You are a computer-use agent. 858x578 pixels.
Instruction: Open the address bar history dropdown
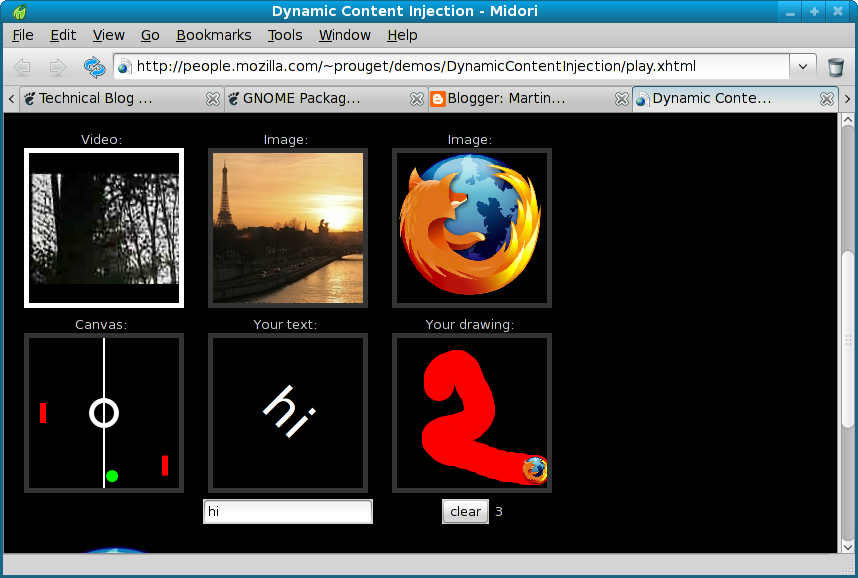[x=803, y=67]
